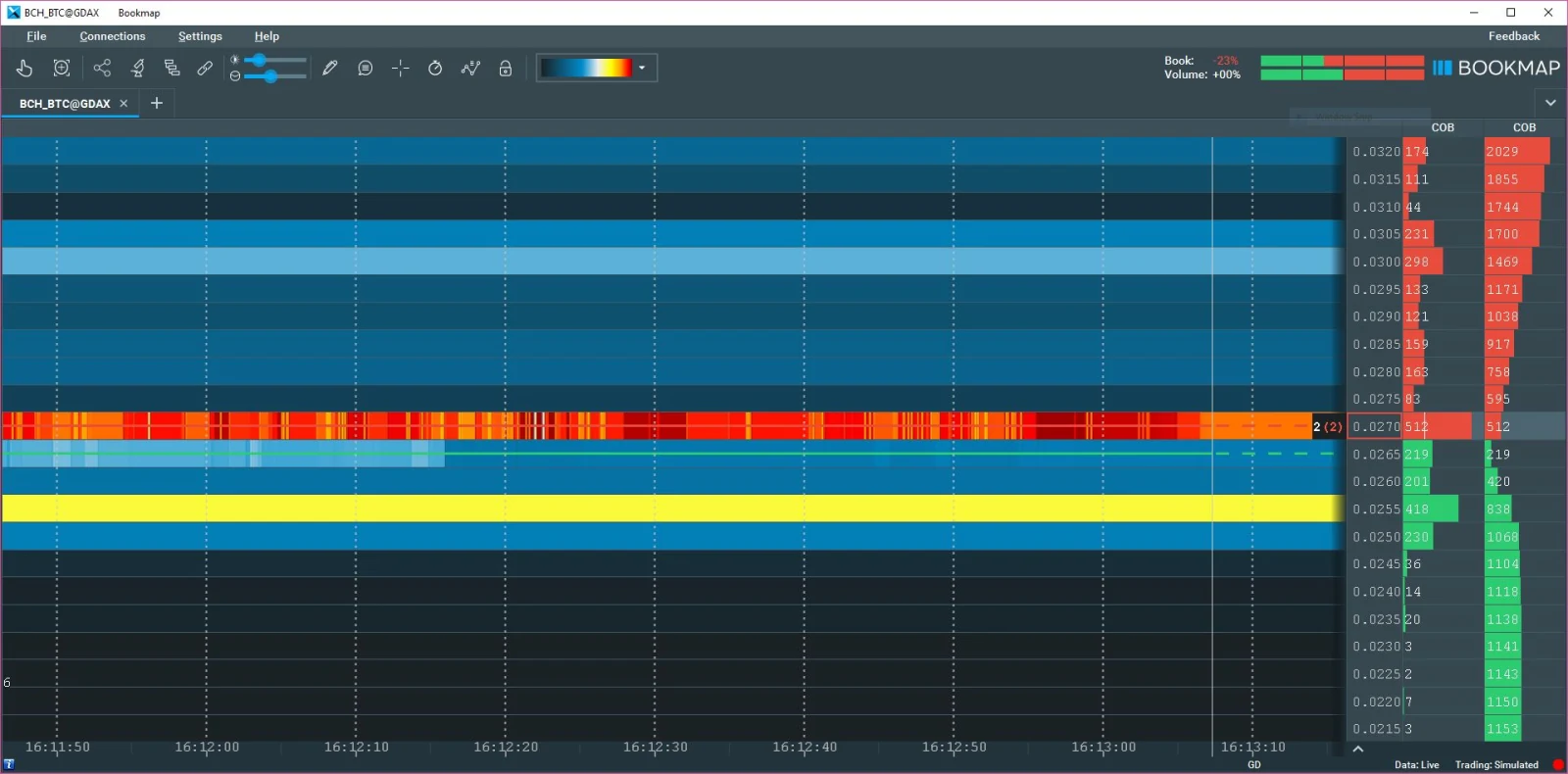Click the red status indicator dot
The height and width of the screenshot is (774, 1568).
pyautogui.click(x=1558, y=765)
